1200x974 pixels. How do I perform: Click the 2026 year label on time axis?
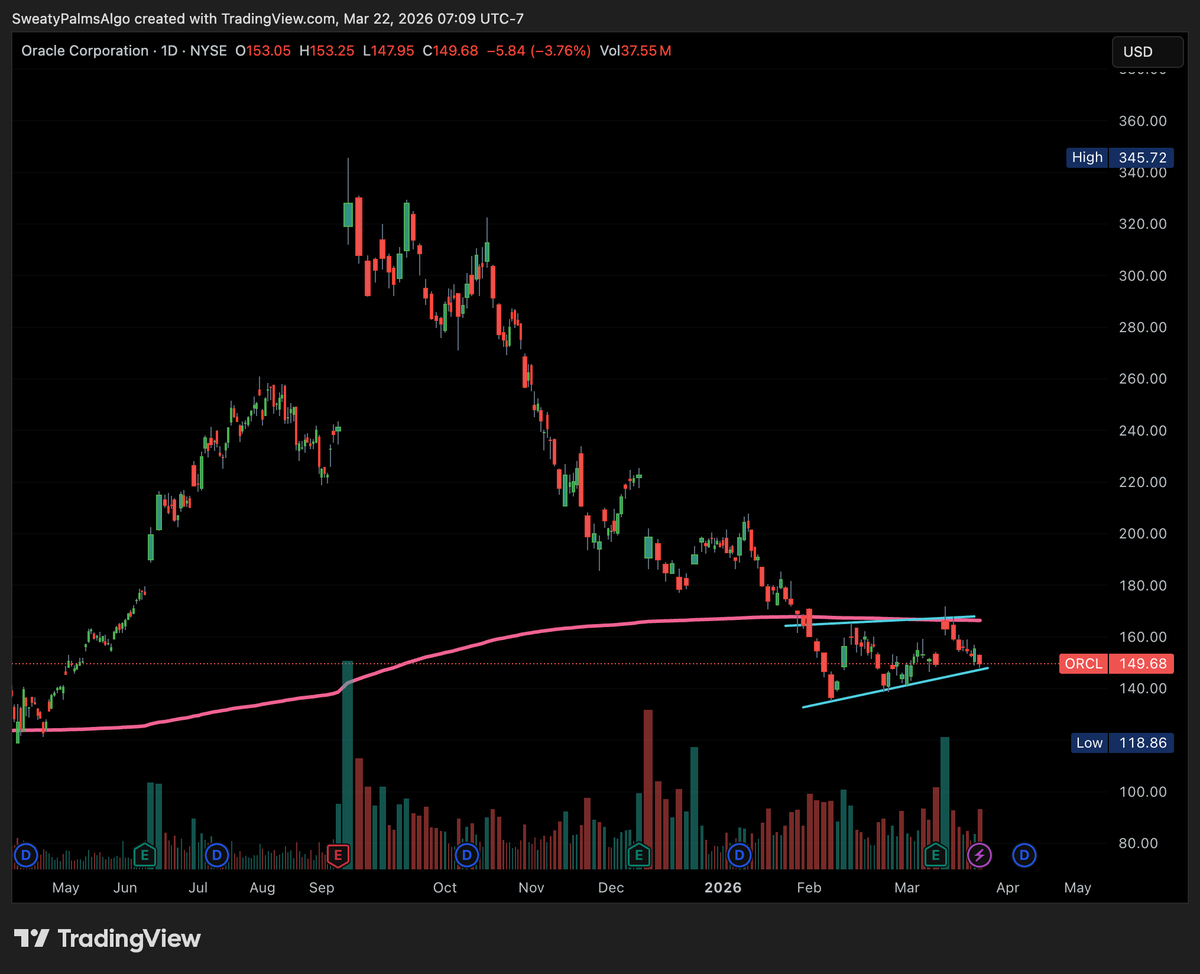coord(723,888)
